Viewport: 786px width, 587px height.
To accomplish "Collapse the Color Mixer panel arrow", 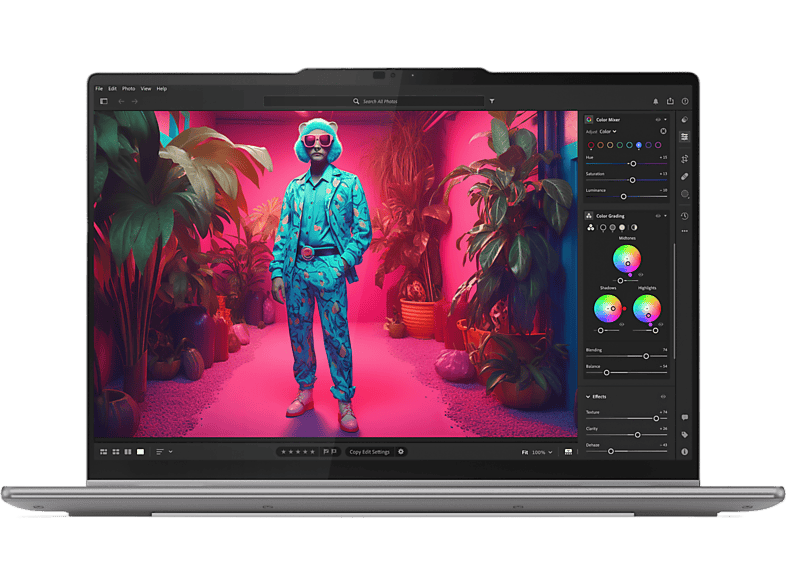I will [x=666, y=120].
